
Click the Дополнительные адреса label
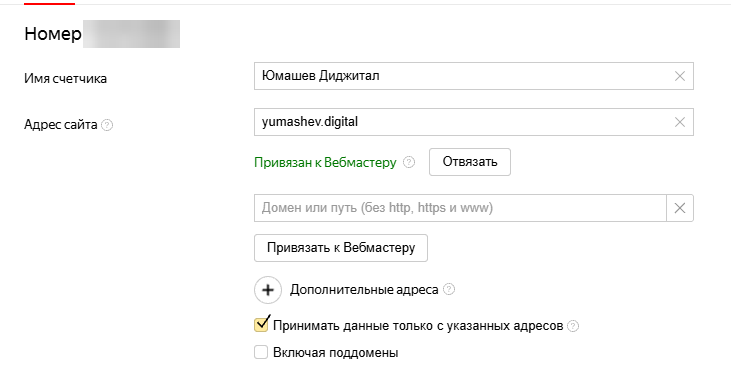364,290
